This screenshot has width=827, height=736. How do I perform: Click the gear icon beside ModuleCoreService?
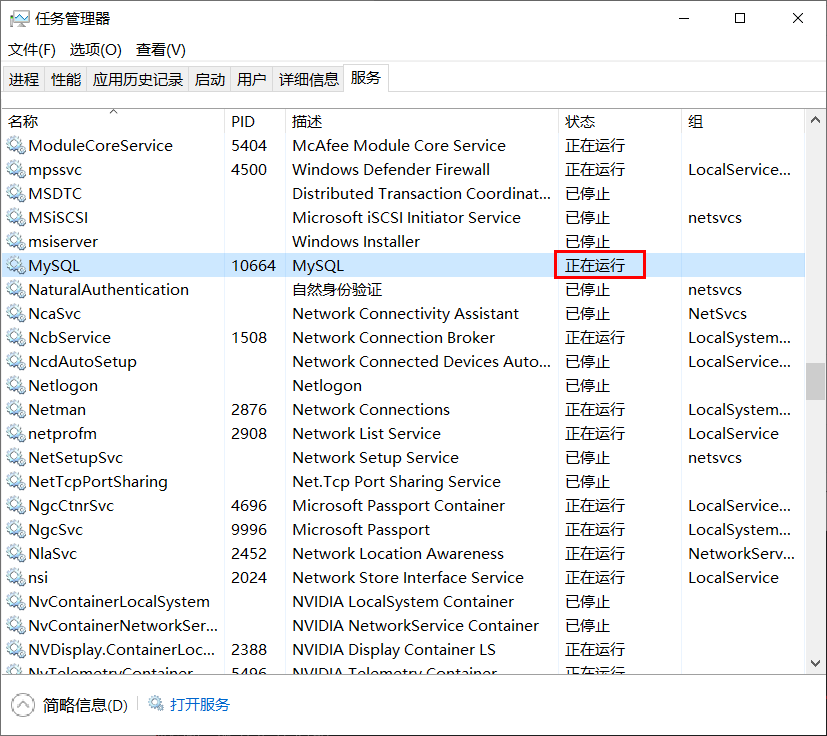point(16,145)
